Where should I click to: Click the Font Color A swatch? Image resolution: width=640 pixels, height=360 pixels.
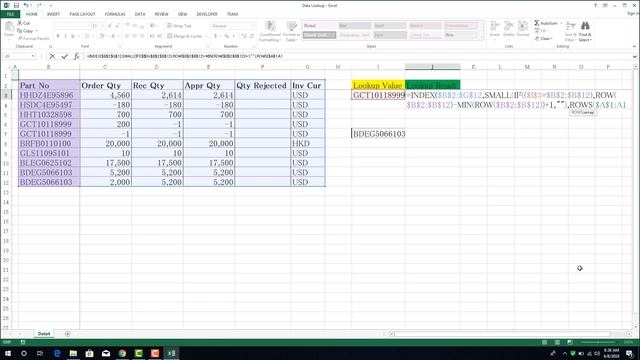tap(113, 36)
